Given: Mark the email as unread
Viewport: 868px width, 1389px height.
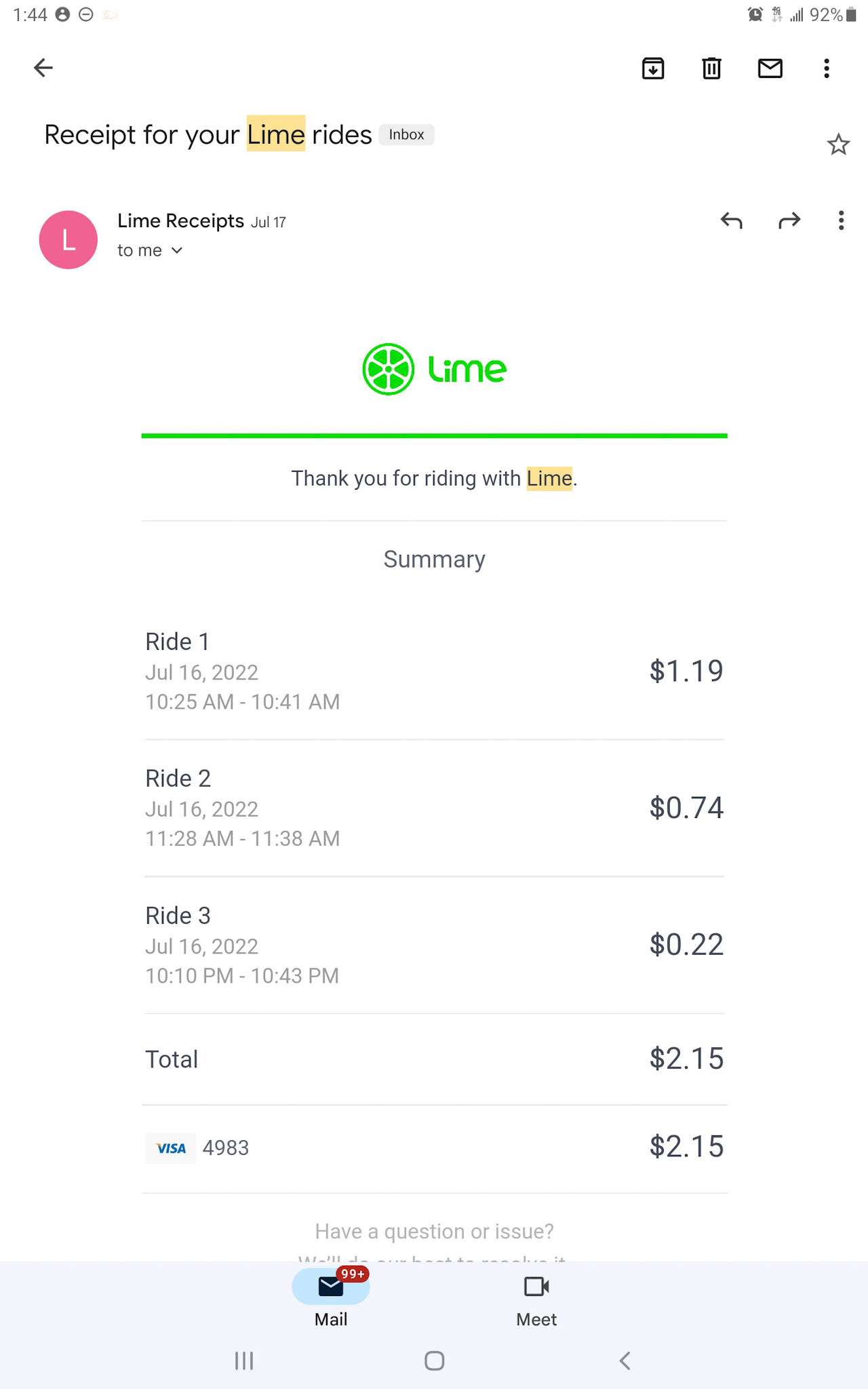Looking at the screenshot, I should pos(770,69).
